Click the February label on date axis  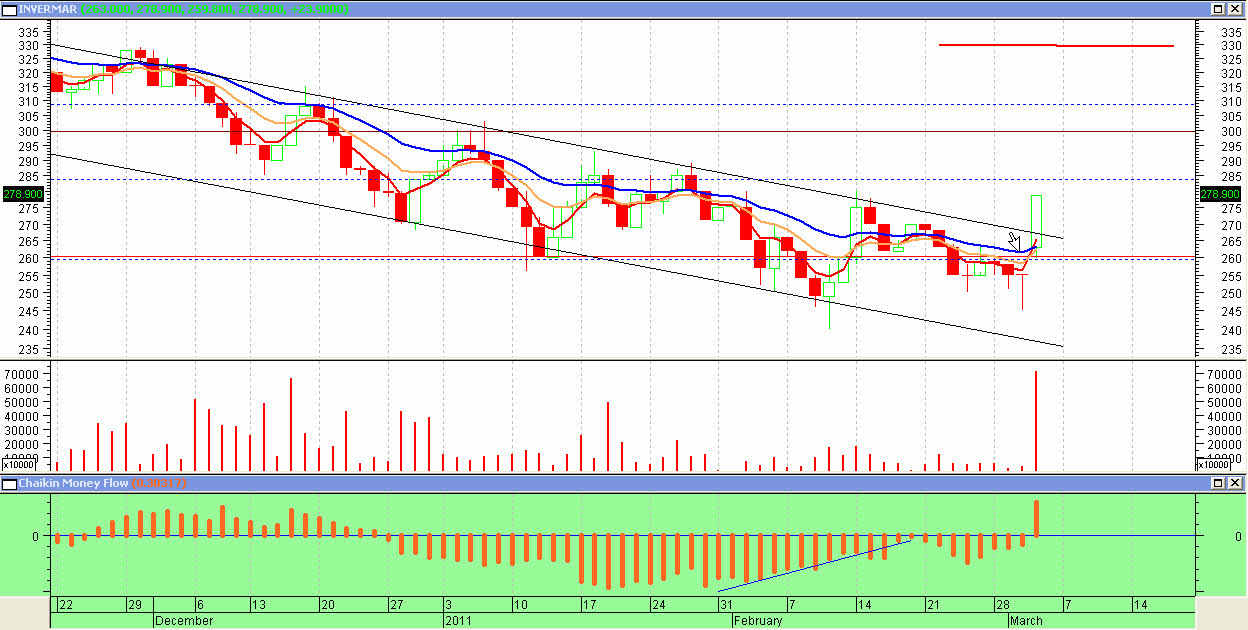coord(758,621)
